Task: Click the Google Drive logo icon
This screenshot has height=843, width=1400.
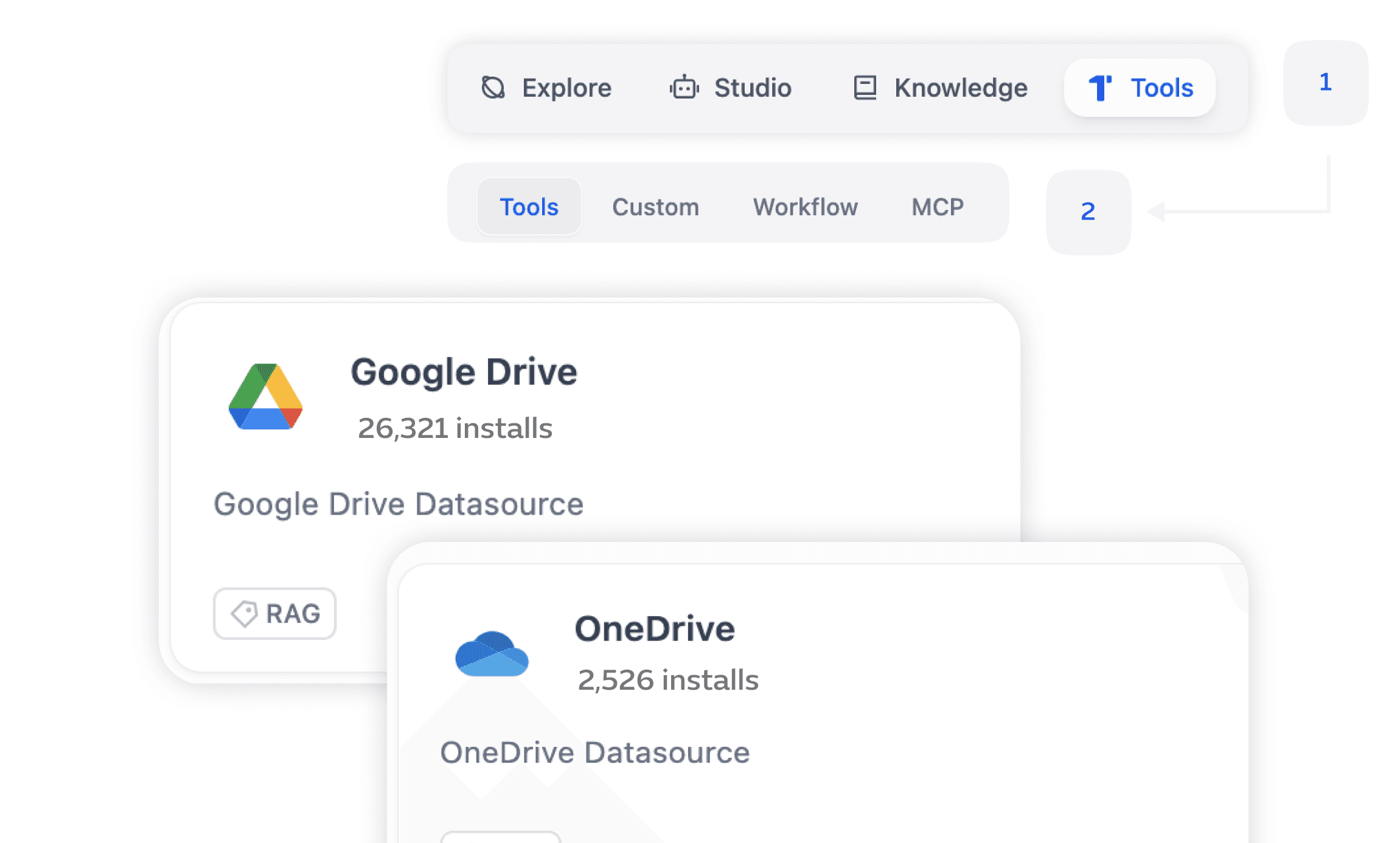Action: coord(266,397)
